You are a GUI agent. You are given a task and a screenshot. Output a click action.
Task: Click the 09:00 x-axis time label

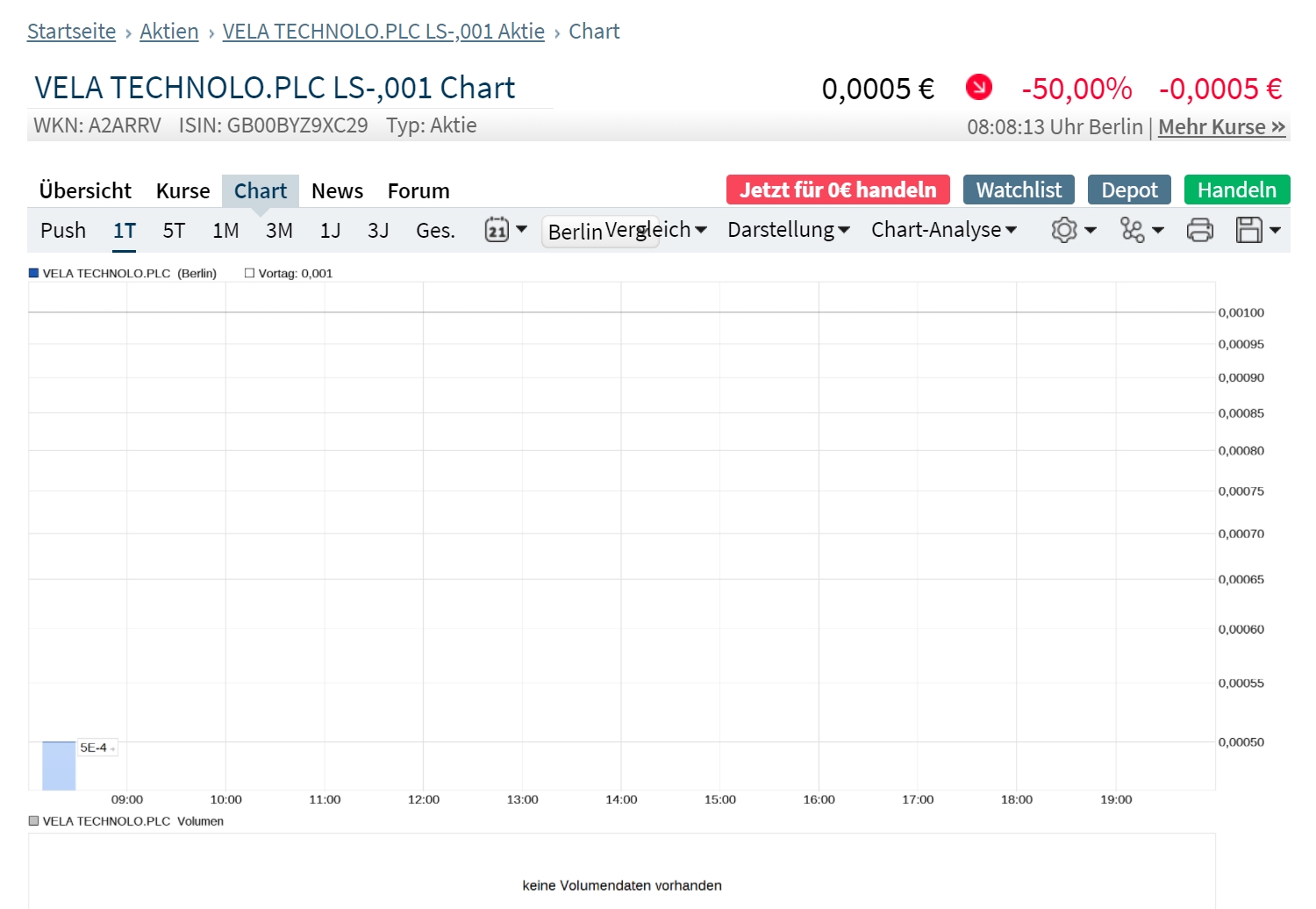127,799
